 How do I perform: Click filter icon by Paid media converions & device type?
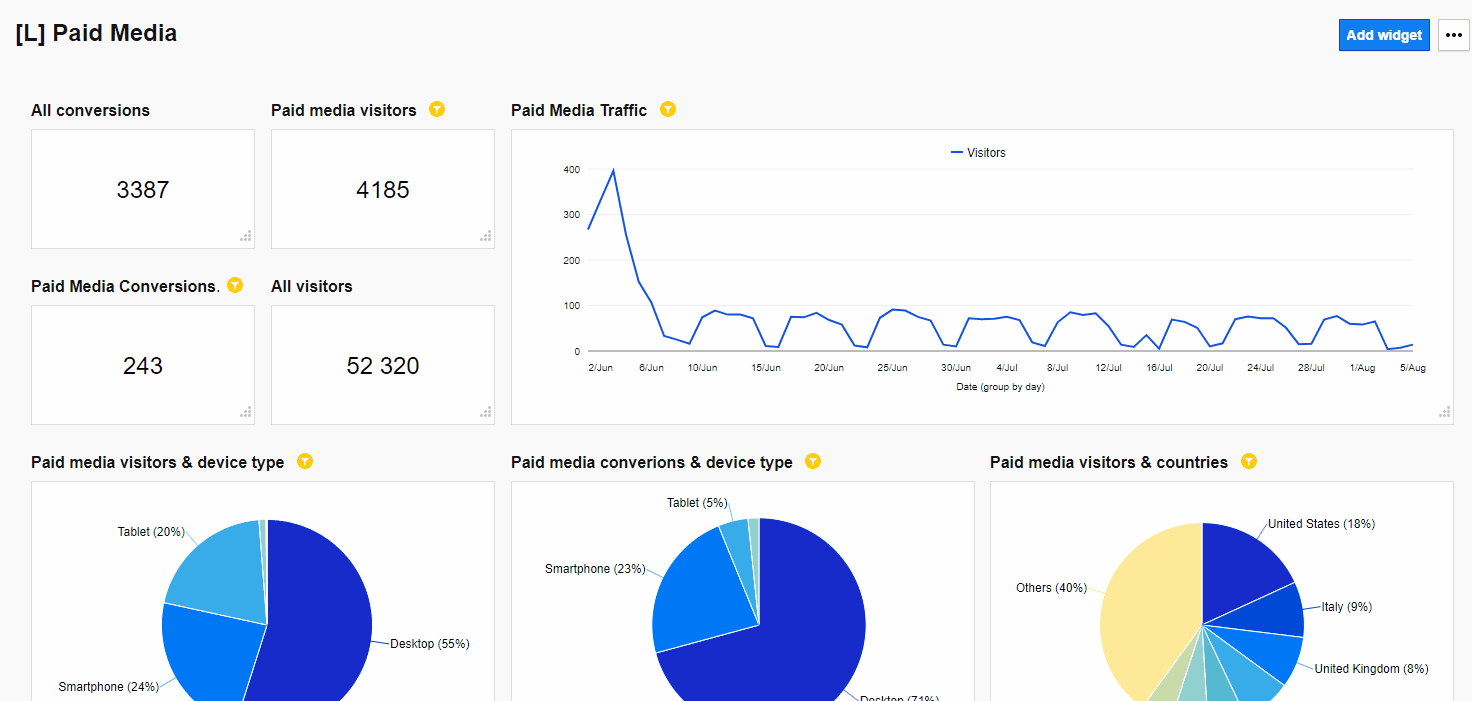click(x=813, y=461)
